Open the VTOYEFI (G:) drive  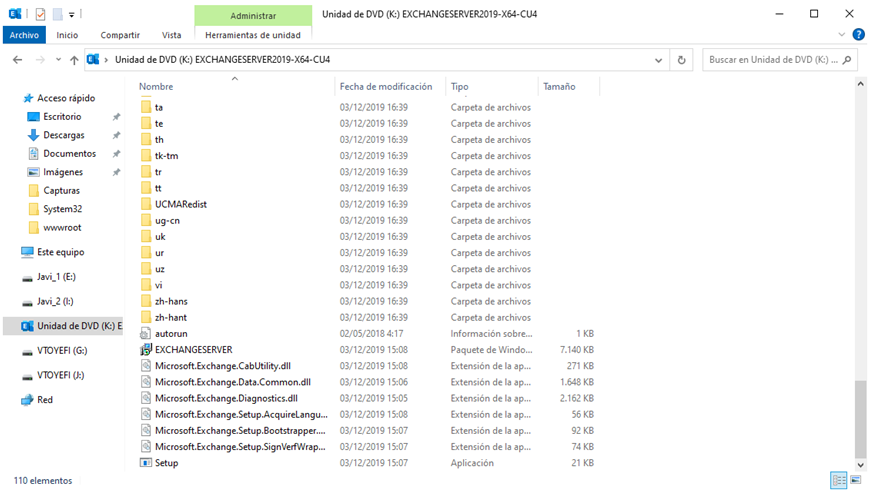click(62, 351)
